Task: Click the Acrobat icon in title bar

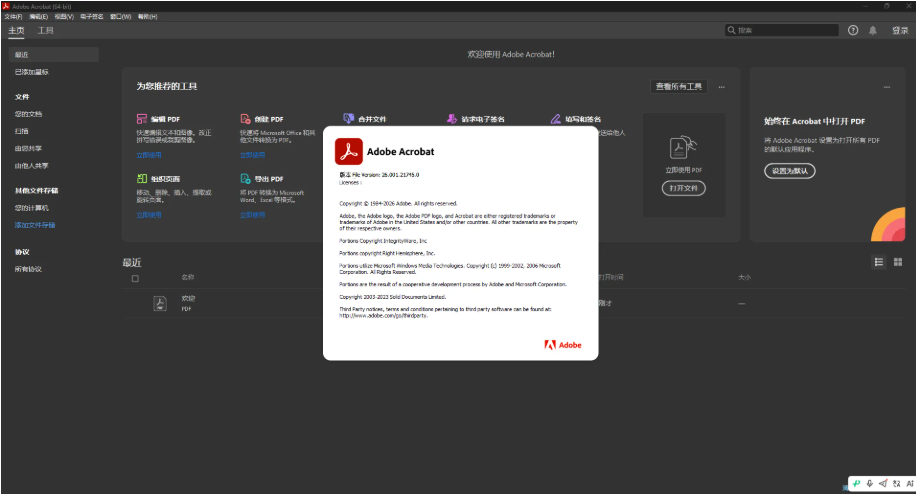Action: point(6,6)
